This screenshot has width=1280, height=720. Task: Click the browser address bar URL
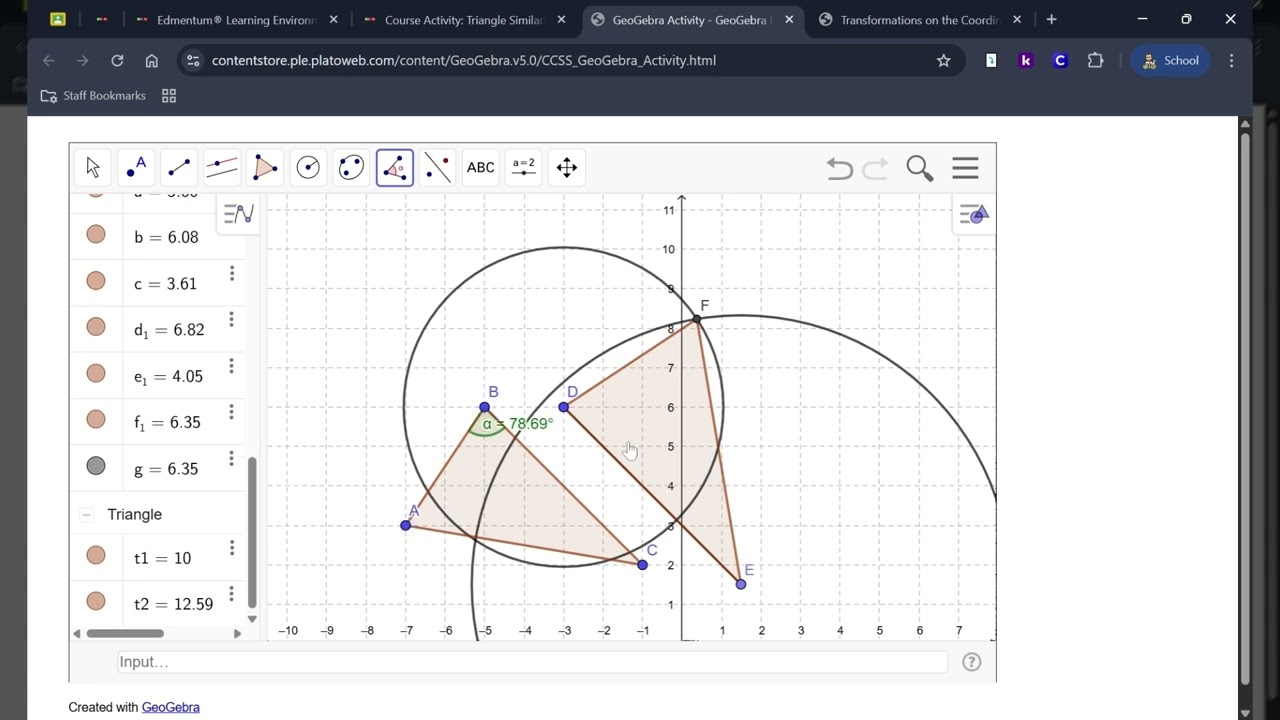click(x=464, y=61)
